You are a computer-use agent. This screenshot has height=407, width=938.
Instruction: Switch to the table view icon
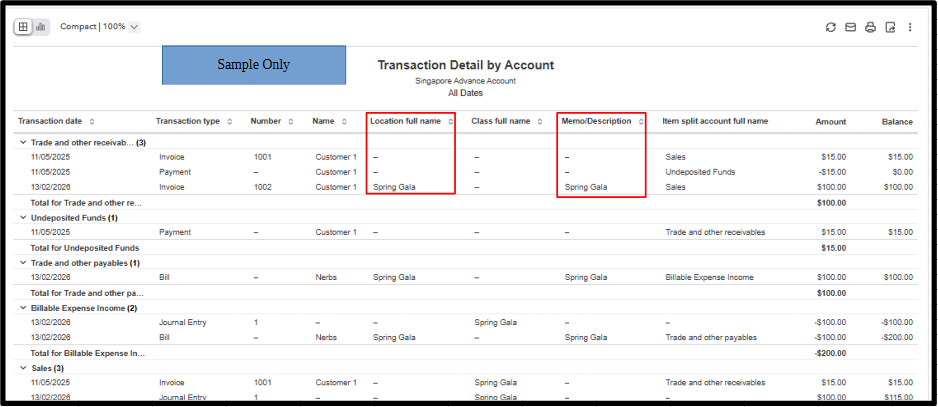23,27
